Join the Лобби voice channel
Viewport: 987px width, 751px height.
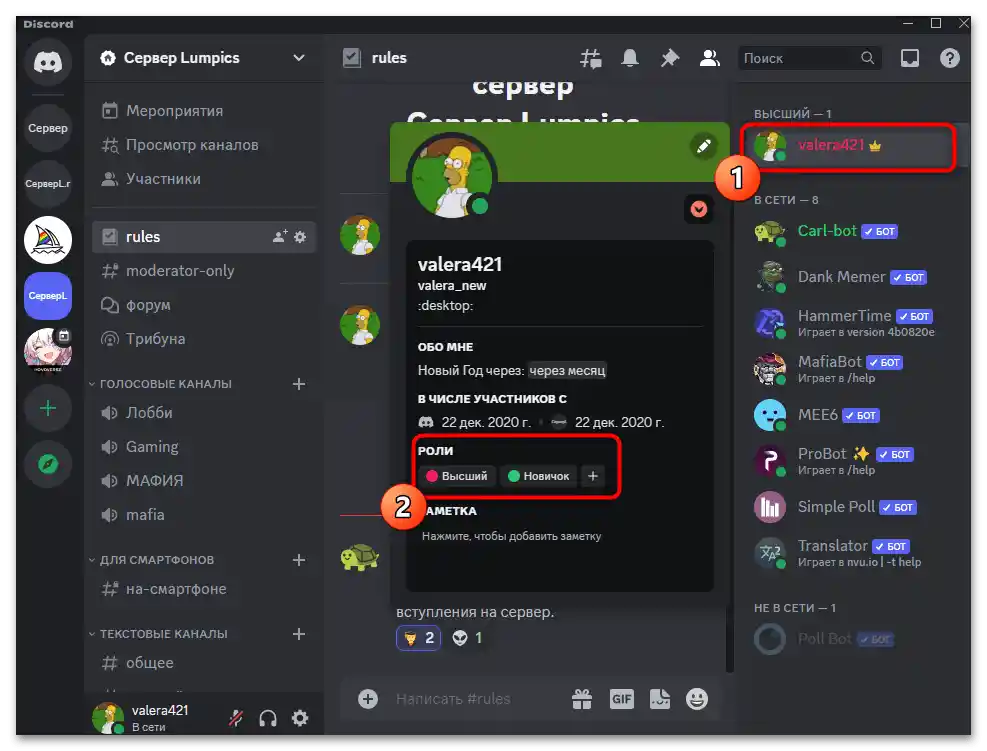pyautogui.click(x=203, y=413)
